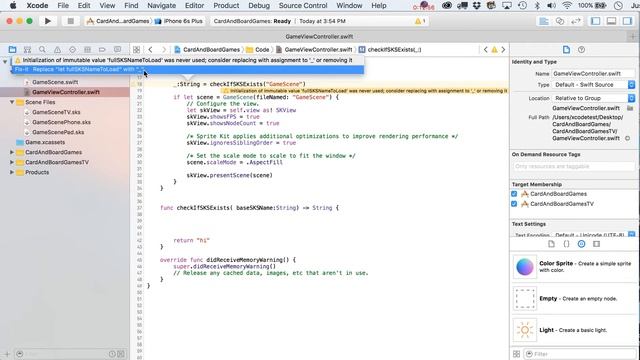This screenshot has height=360, width=640.
Task: Open the breakpoint navigator
Action: point(102,49)
